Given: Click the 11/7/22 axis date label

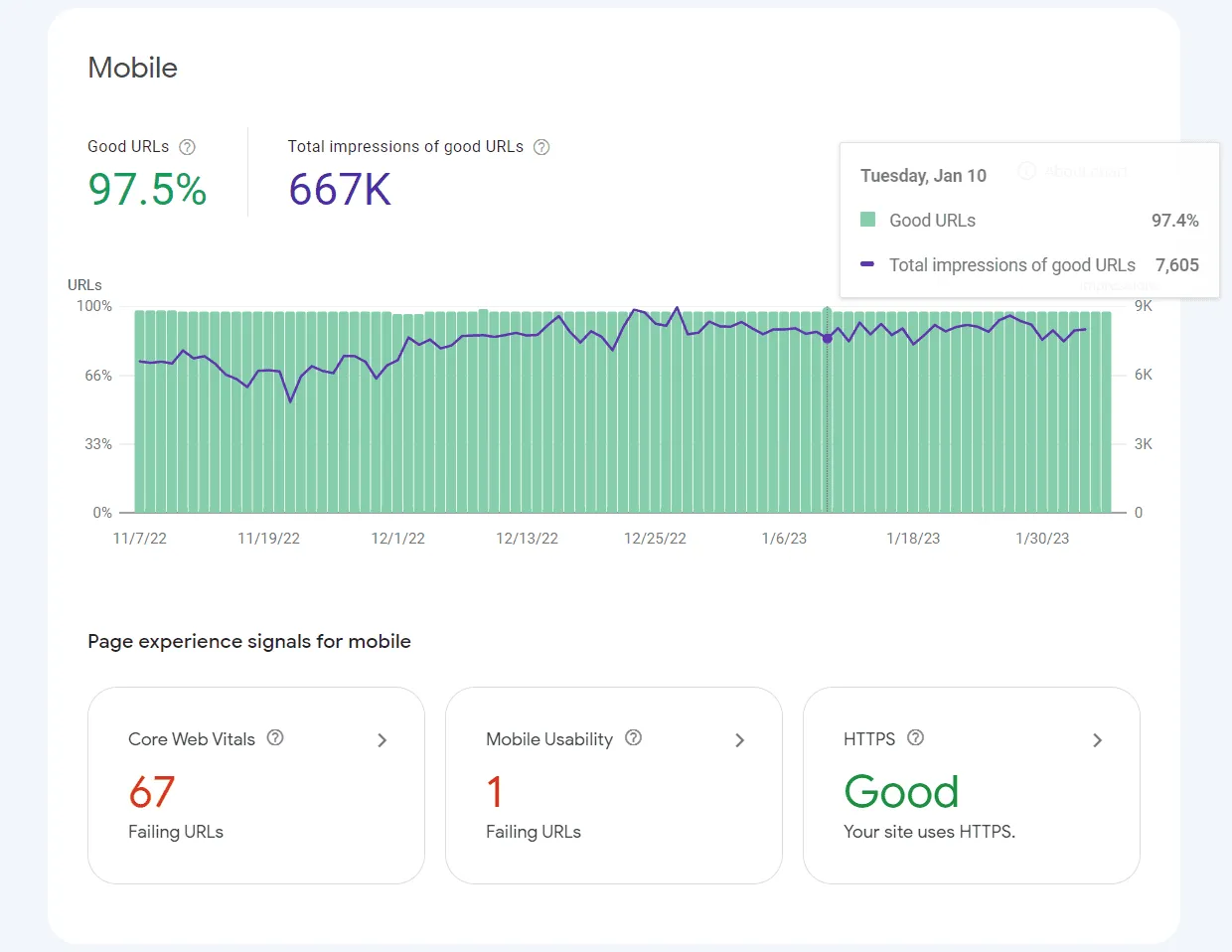Looking at the screenshot, I should (x=140, y=539).
